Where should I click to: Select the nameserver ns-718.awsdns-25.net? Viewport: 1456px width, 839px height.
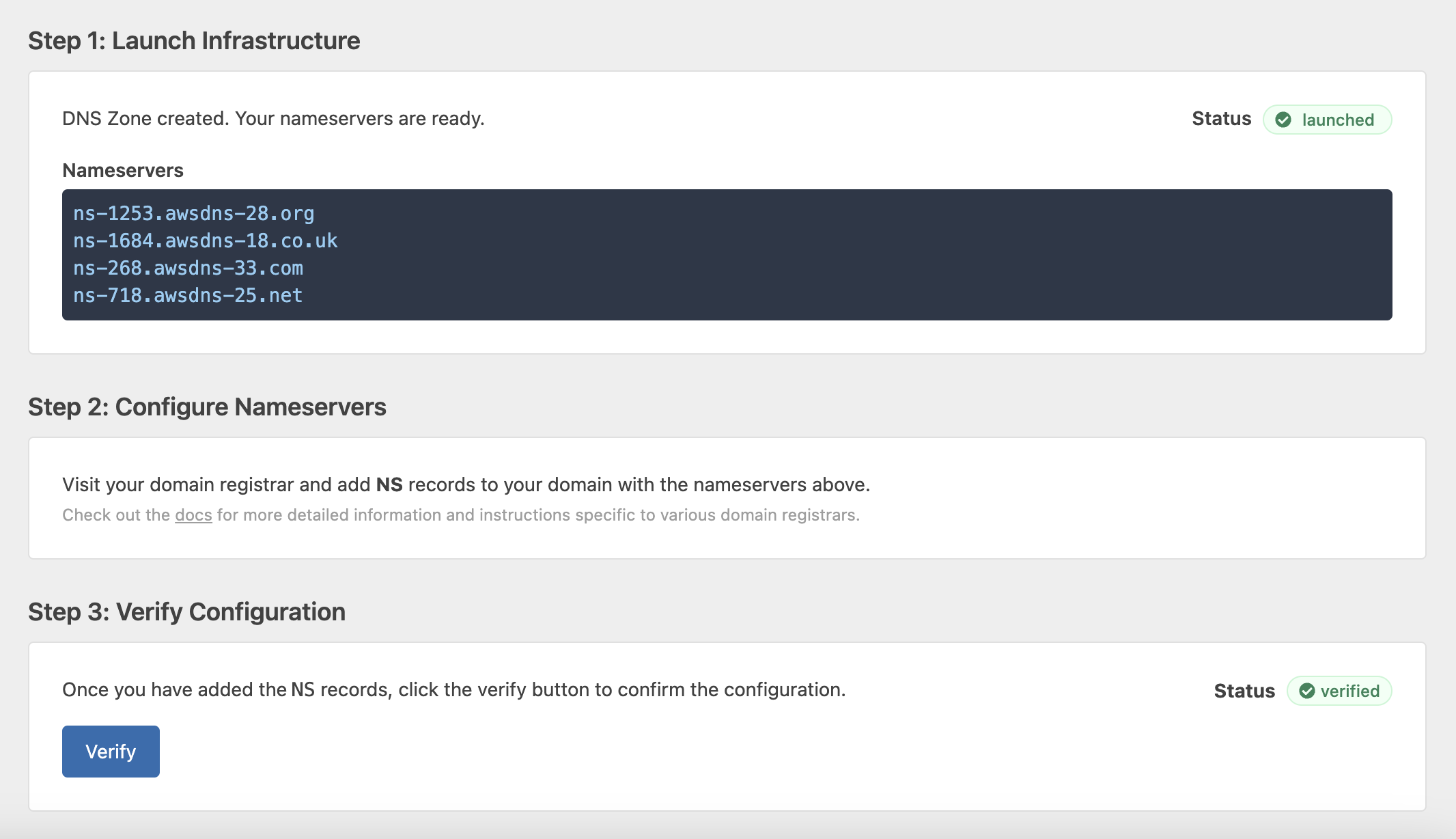[187, 295]
